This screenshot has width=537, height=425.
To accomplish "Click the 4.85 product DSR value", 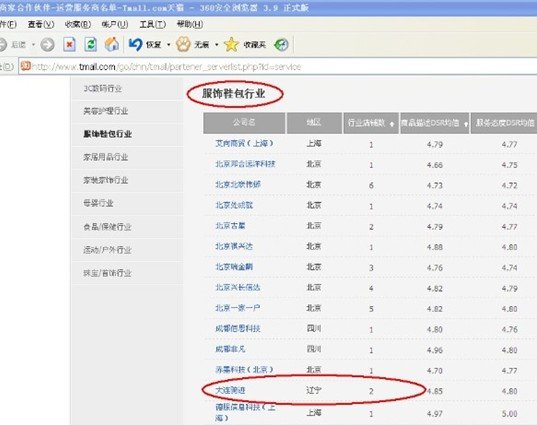I will tap(435, 391).
